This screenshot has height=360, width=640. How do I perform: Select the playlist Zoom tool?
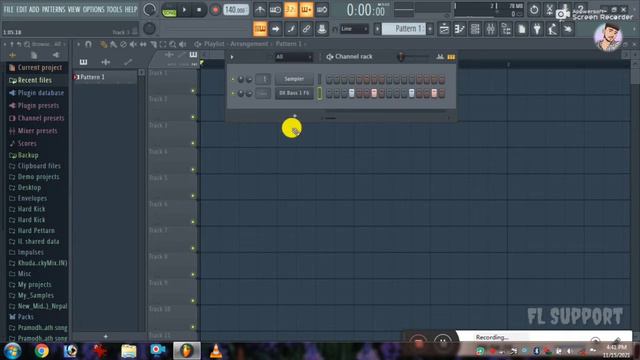coord(173,44)
